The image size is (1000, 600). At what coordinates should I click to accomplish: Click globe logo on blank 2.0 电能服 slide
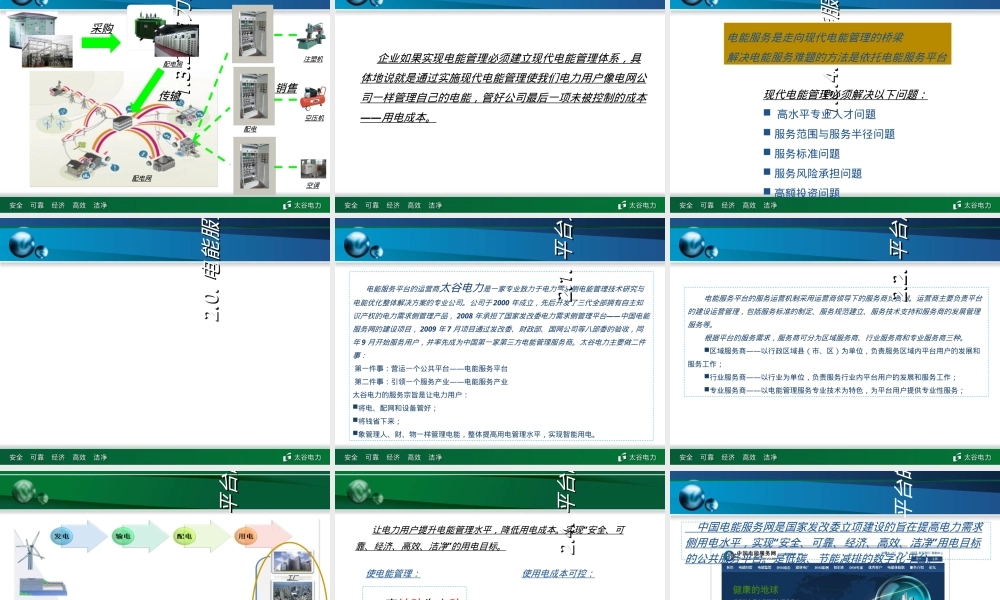click(27, 245)
